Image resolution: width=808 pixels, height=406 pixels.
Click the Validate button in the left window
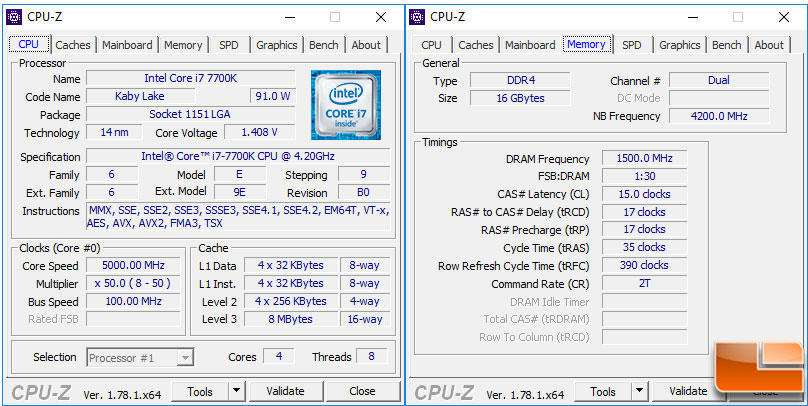(285, 391)
